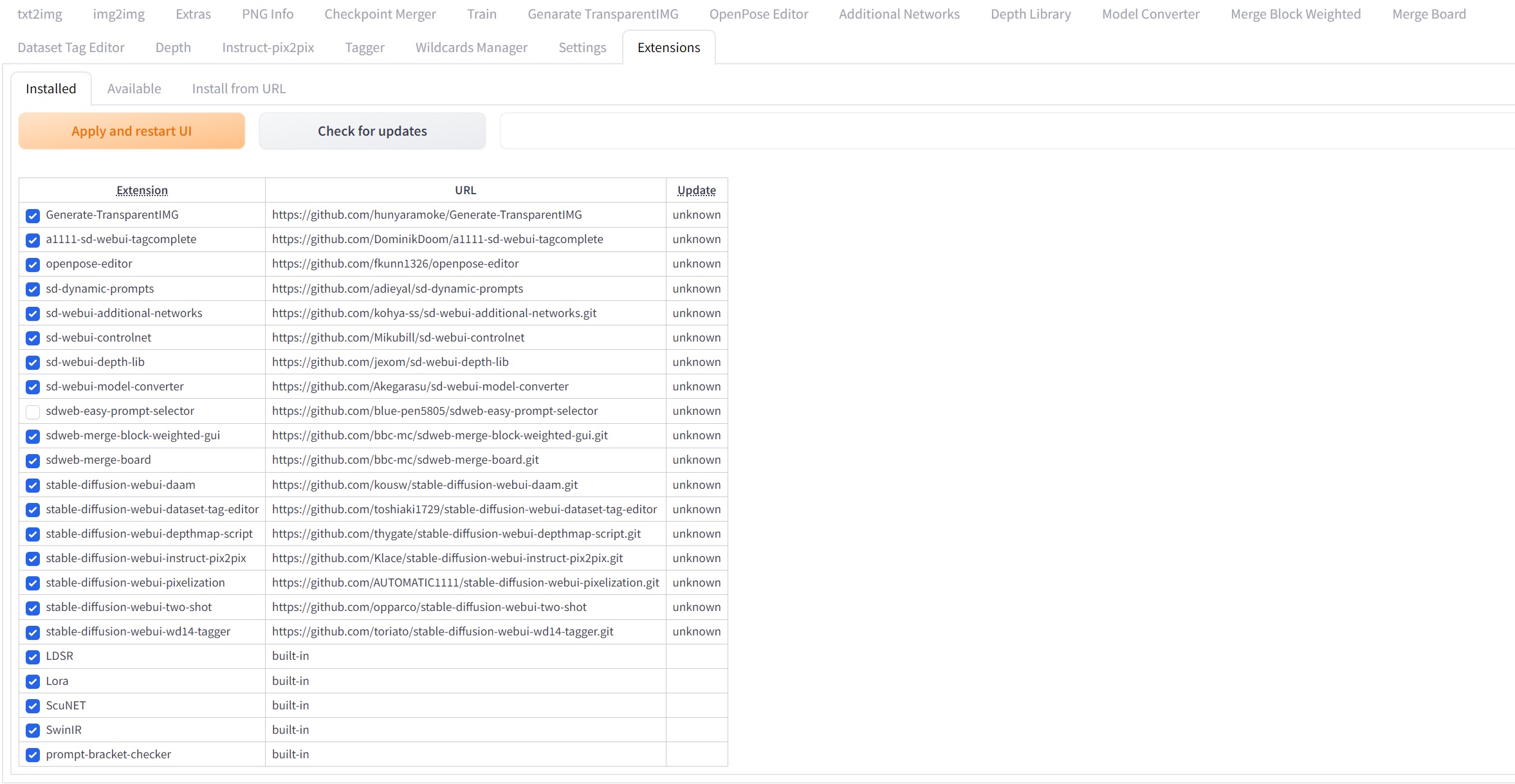Screen dimensions: 1515x784
Task: Open the Install from URL tab
Action: 239,89
